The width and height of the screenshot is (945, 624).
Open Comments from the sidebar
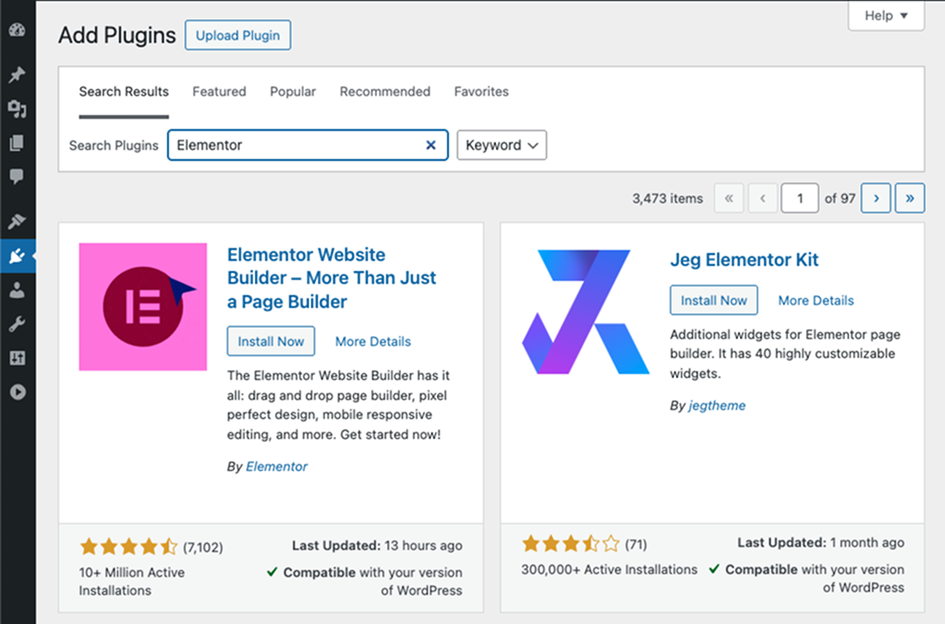(x=17, y=177)
